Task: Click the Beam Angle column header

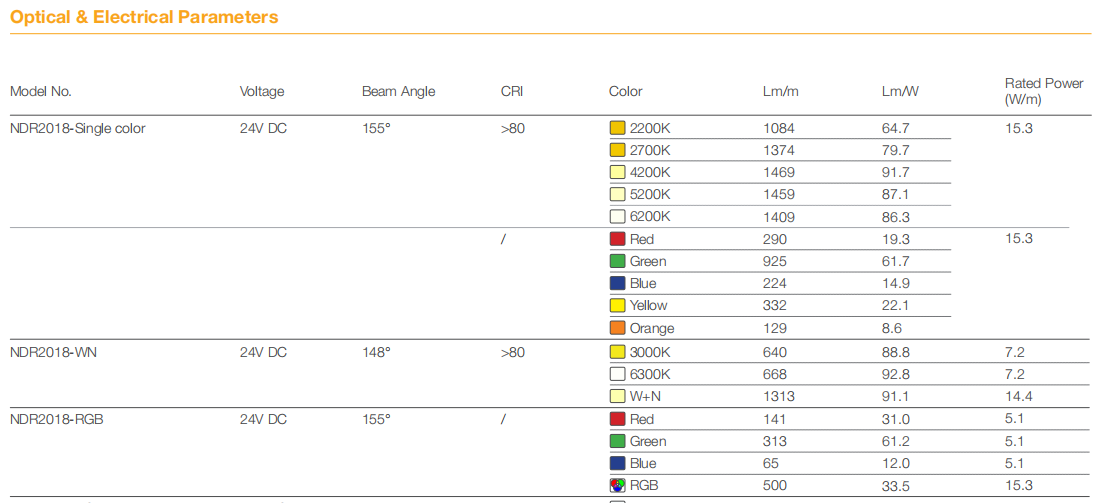Action: point(398,91)
